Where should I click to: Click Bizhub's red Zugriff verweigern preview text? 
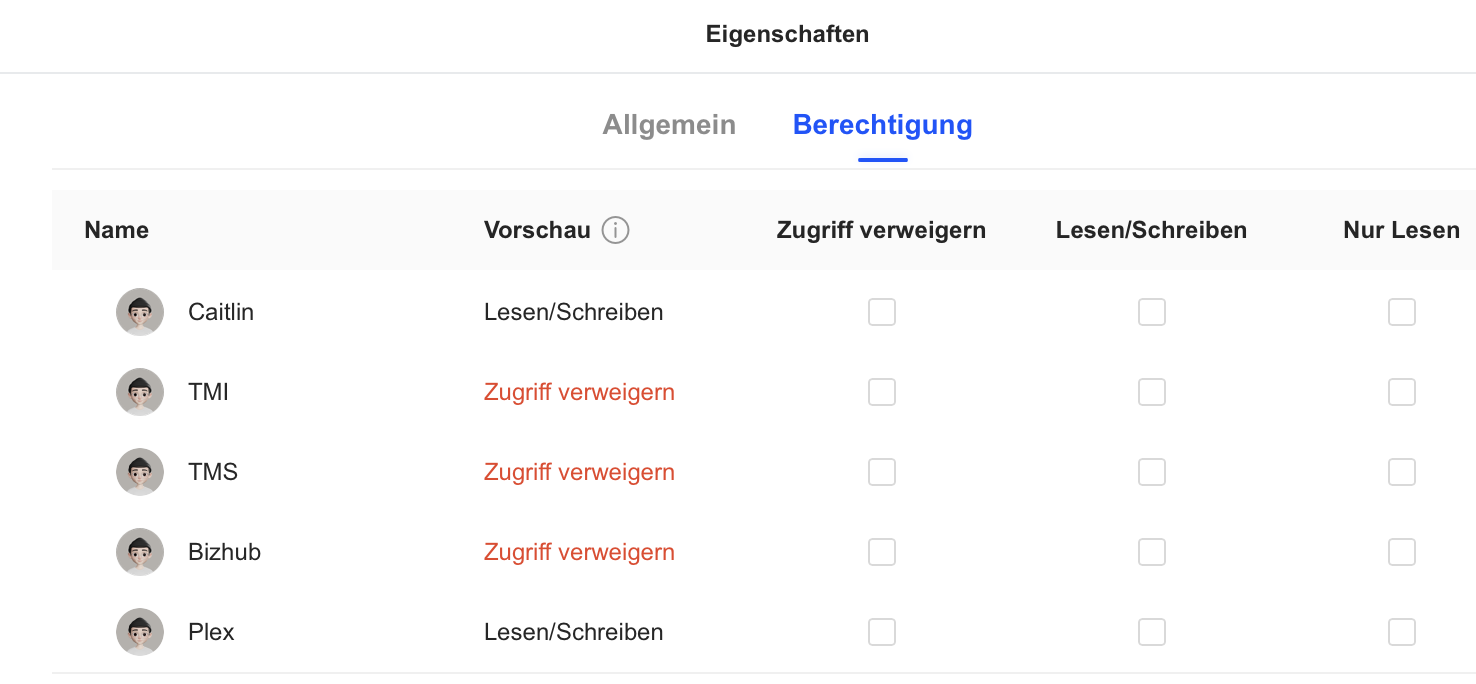tap(579, 552)
